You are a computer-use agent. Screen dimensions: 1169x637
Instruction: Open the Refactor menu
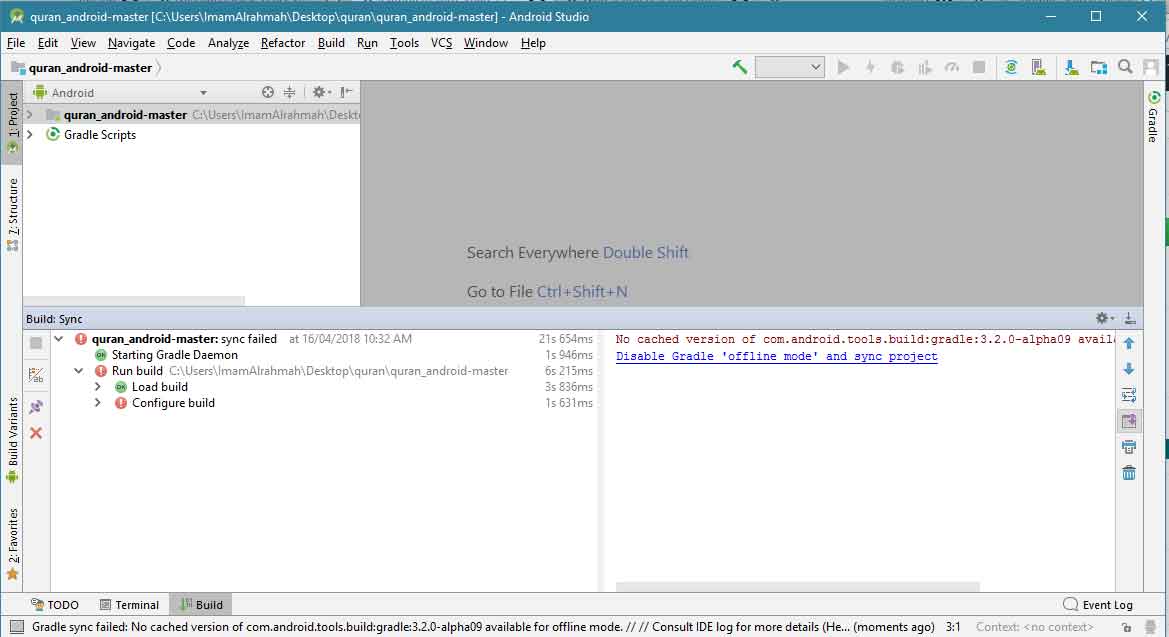283,43
